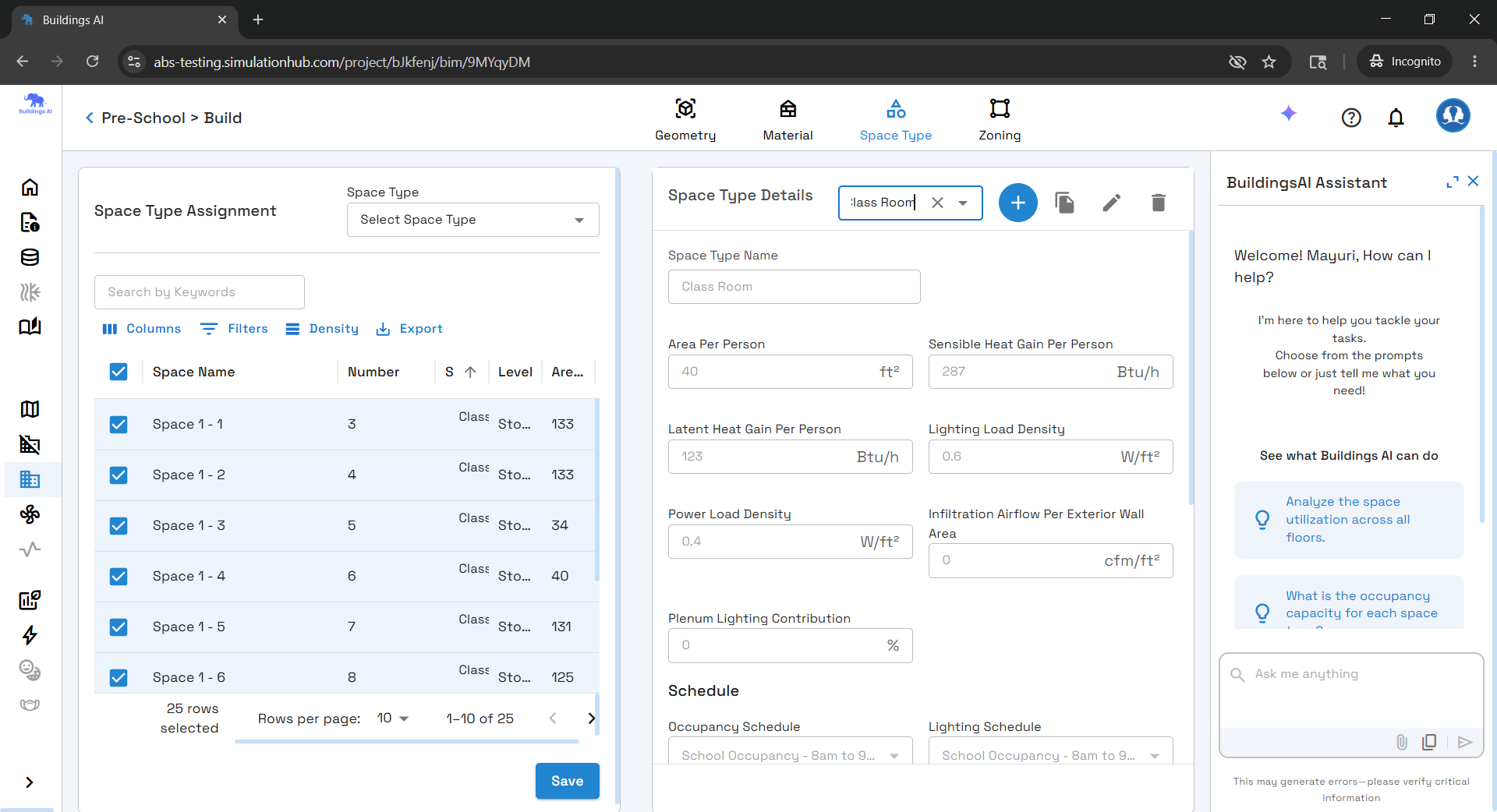Select the 'Analyze the space utilization' prompt
The image size is (1497, 812).
(1349, 520)
